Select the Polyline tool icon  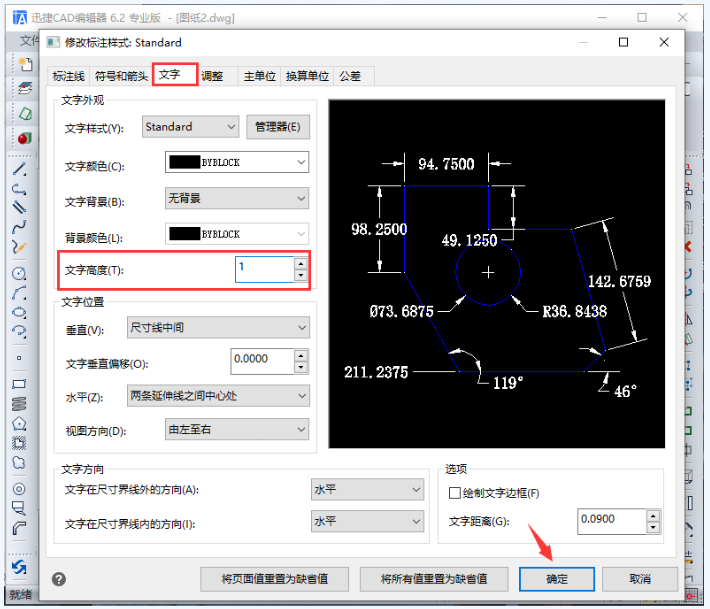tap(19, 188)
